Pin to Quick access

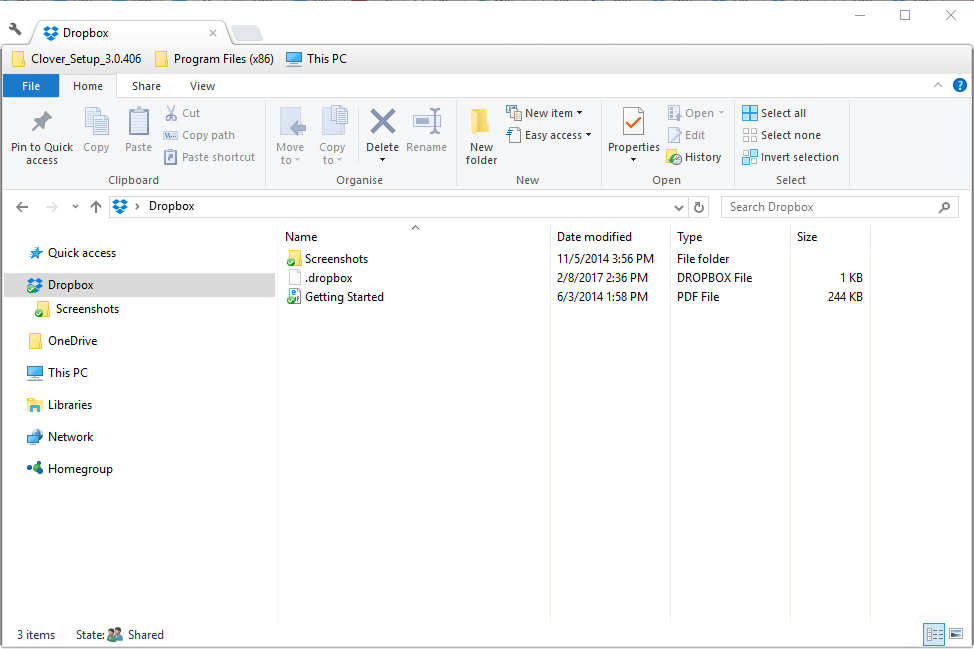point(42,137)
